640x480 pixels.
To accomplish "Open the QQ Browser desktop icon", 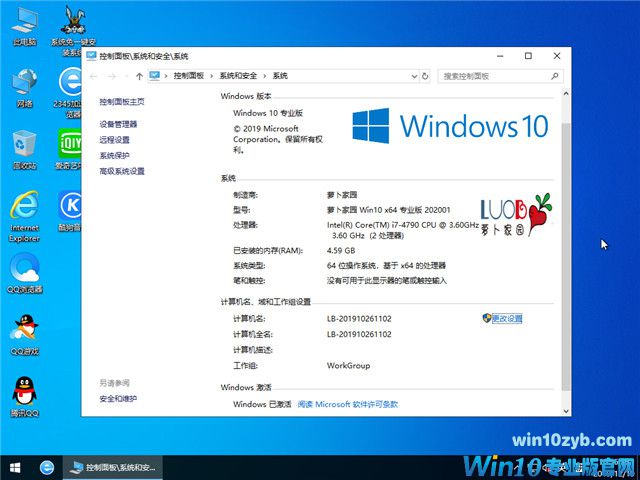I will pos(25,273).
